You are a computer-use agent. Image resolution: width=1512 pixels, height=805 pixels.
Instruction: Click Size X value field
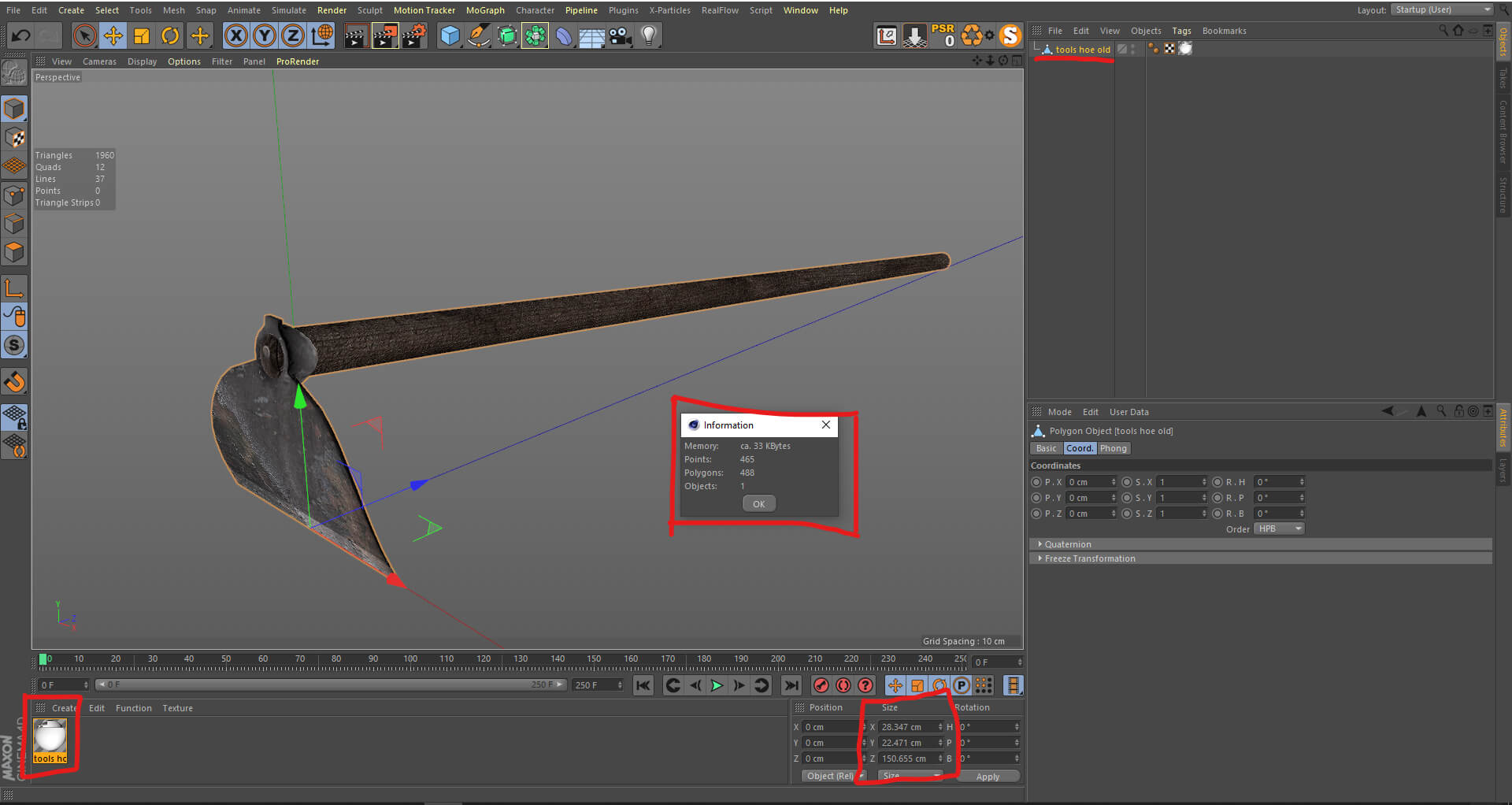[910, 727]
